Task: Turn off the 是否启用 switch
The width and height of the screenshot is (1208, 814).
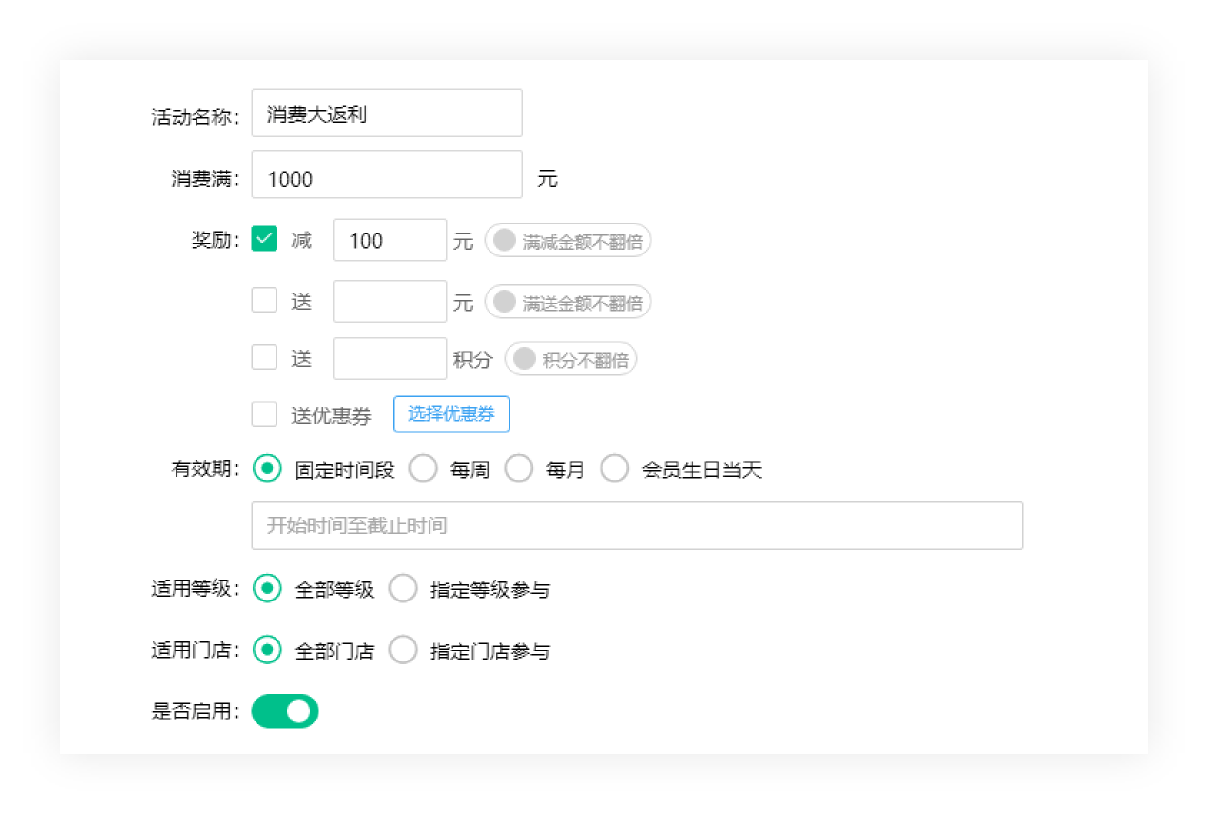Action: point(285,711)
